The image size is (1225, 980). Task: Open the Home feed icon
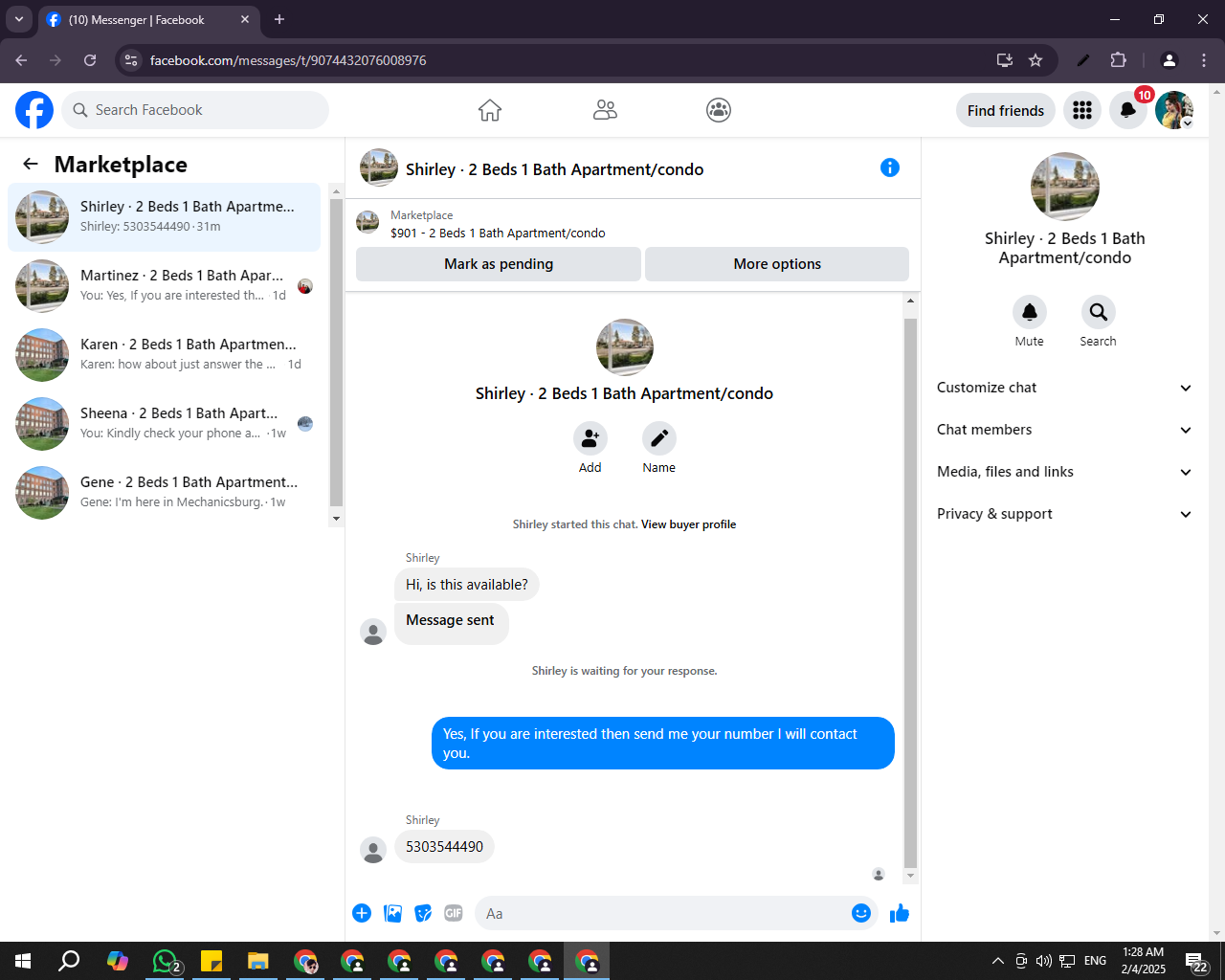pos(490,110)
